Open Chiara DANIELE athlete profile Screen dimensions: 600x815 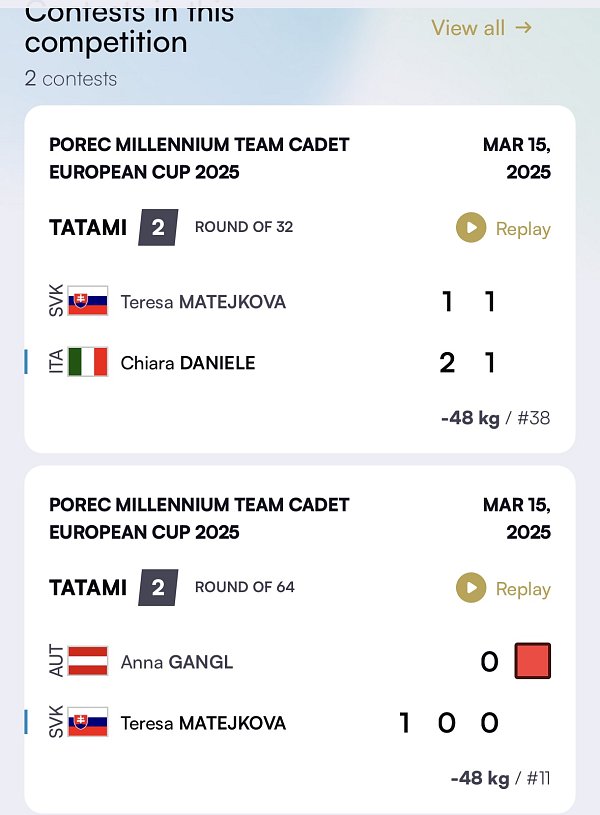188,363
